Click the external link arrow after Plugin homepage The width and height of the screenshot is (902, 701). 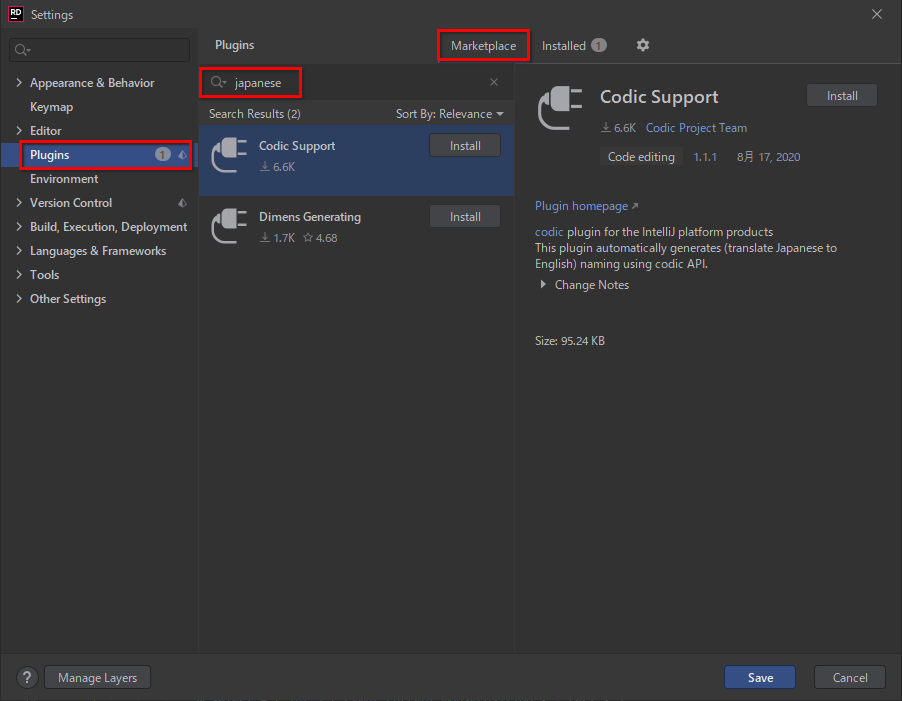coord(635,206)
